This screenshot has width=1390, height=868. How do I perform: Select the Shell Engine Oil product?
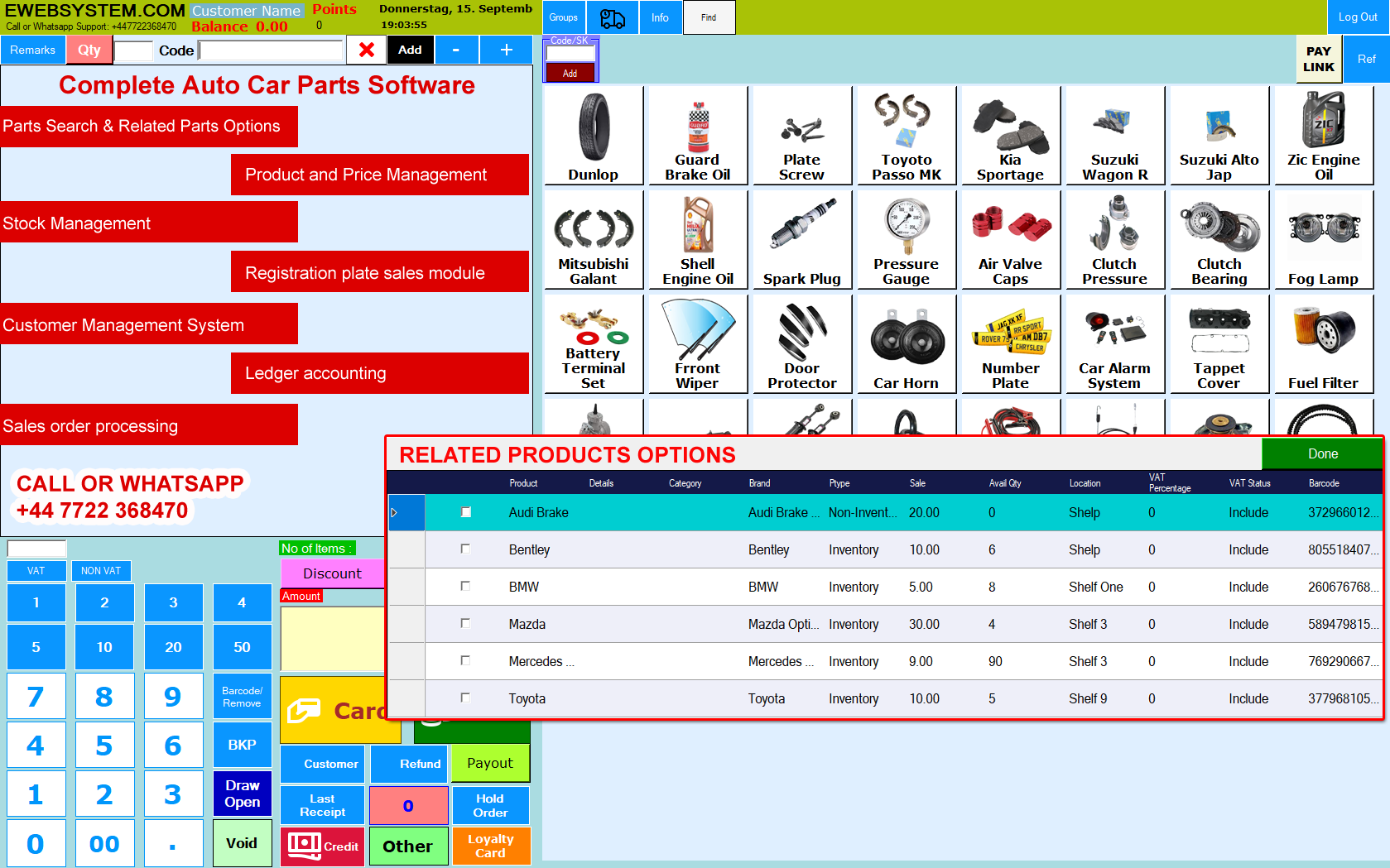[698, 239]
